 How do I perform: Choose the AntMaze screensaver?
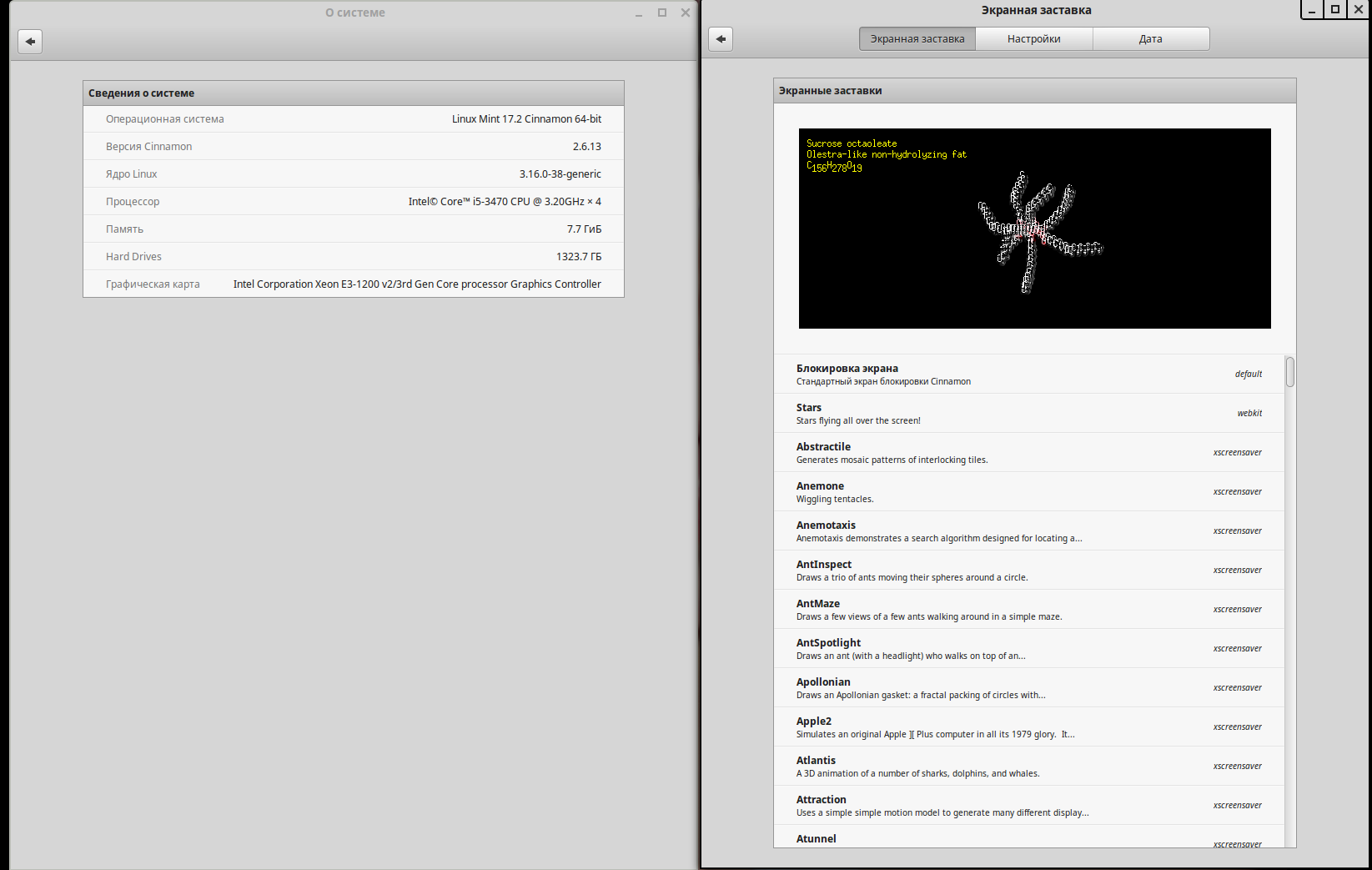[x=1028, y=610]
